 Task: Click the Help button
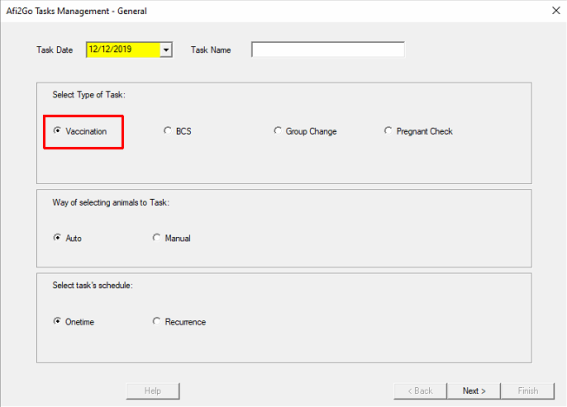tap(153, 391)
